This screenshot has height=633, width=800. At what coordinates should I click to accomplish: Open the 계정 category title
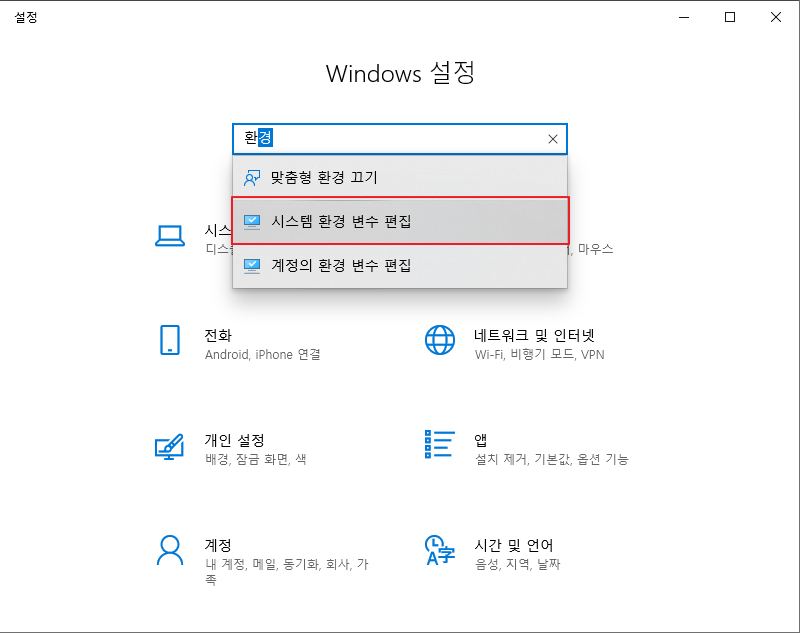tap(218, 545)
